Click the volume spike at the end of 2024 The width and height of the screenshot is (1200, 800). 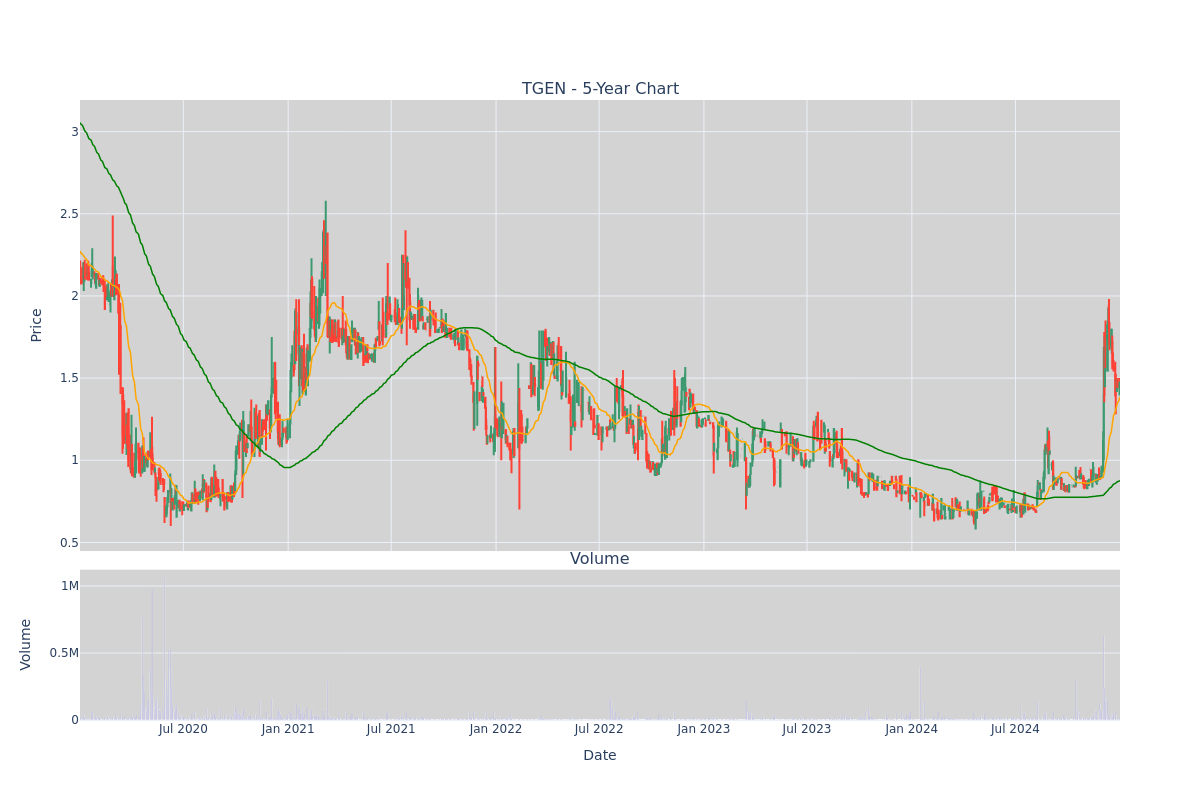(x=1104, y=677)
